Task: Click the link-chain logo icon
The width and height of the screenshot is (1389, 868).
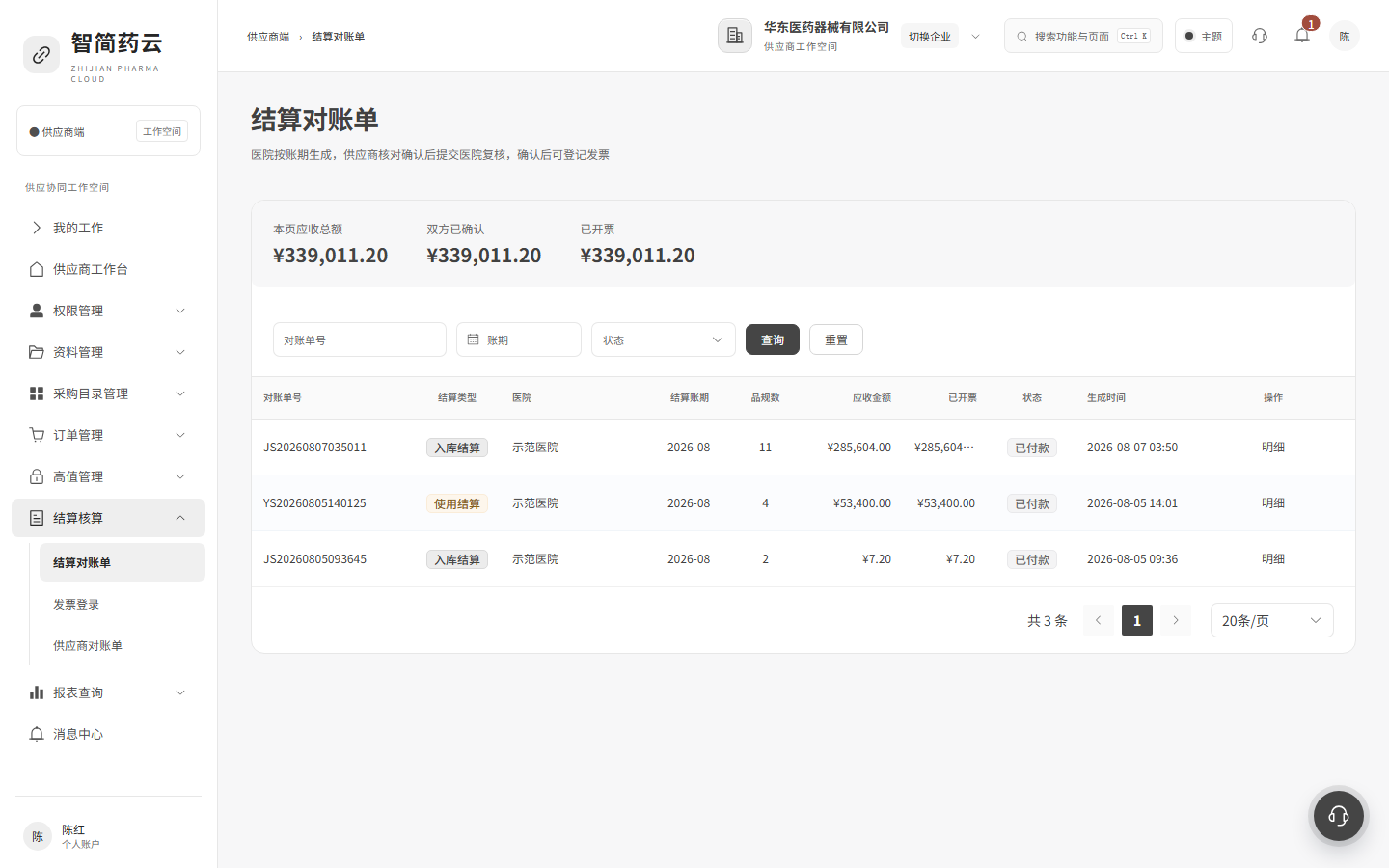Action: (41, 55)
